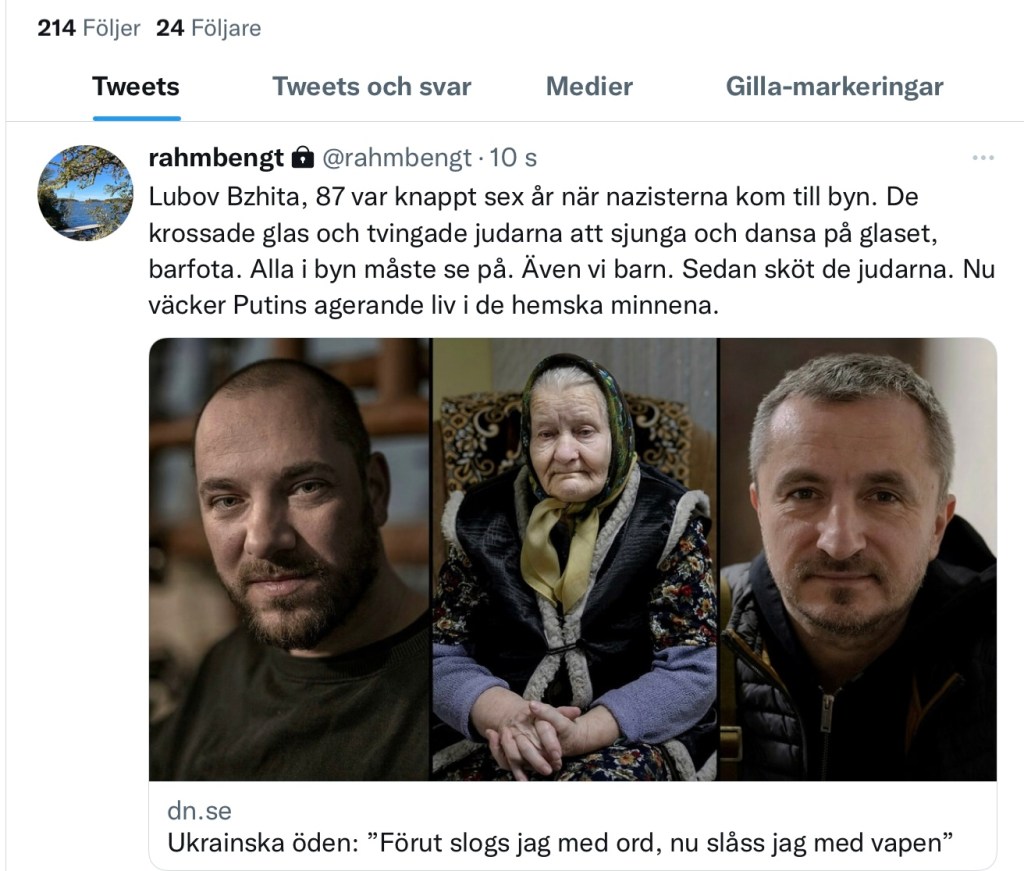Click the blue underline beneath Tweets tab

click(136, 118)
